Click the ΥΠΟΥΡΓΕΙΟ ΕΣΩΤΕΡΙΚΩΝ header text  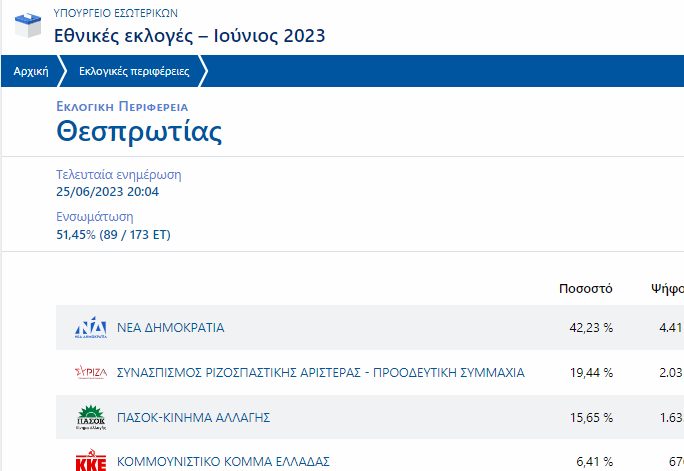click(116, 13)
